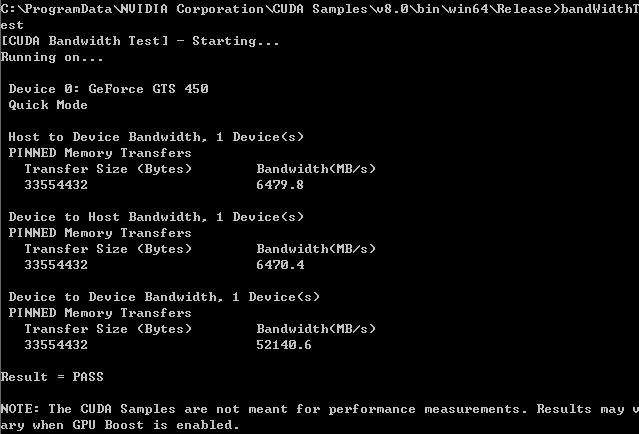Click the first PINNED Memory Transfers line
639x434 pixels.
click(x=100, y=153)
